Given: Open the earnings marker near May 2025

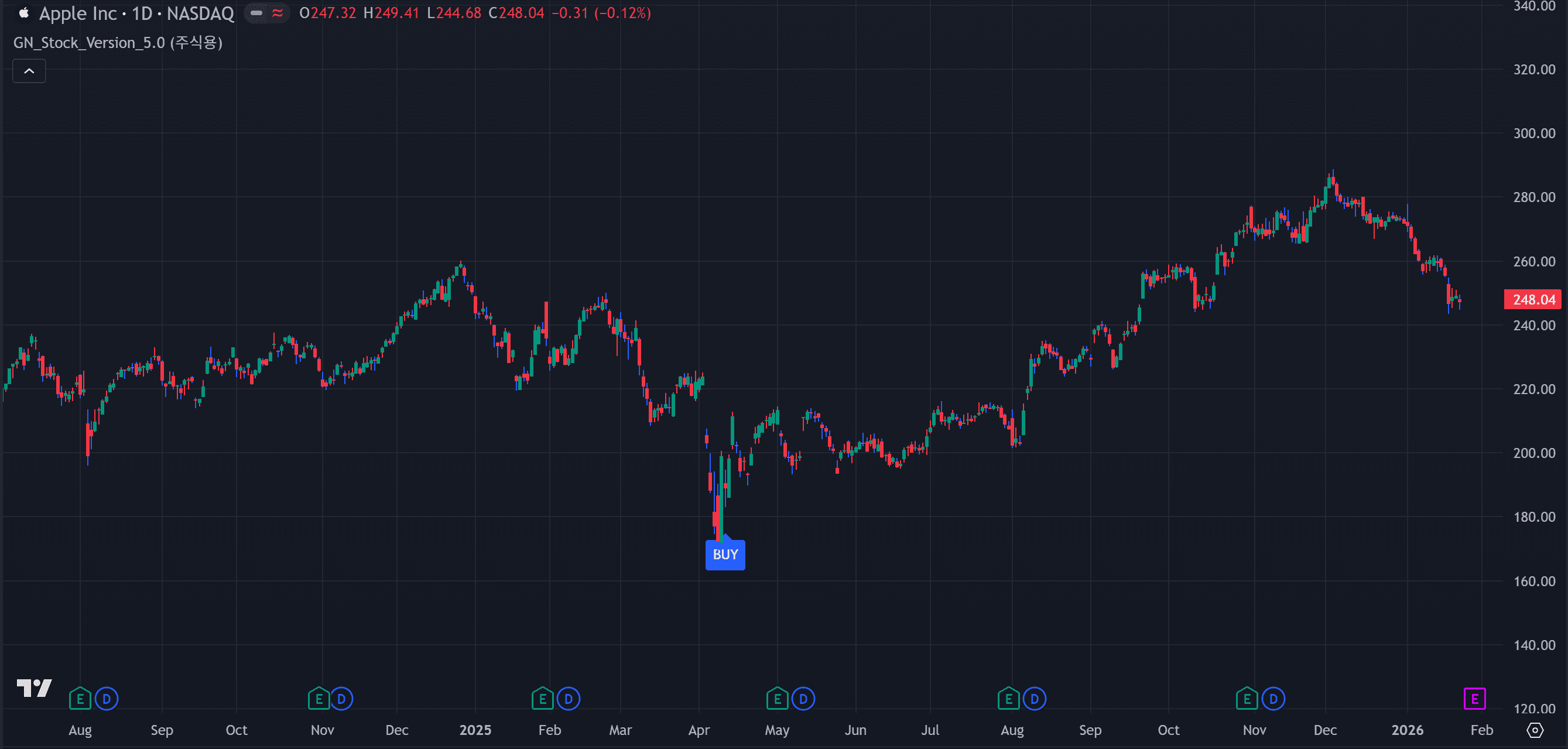Looking at the screenshot, I should coord(777,699).
